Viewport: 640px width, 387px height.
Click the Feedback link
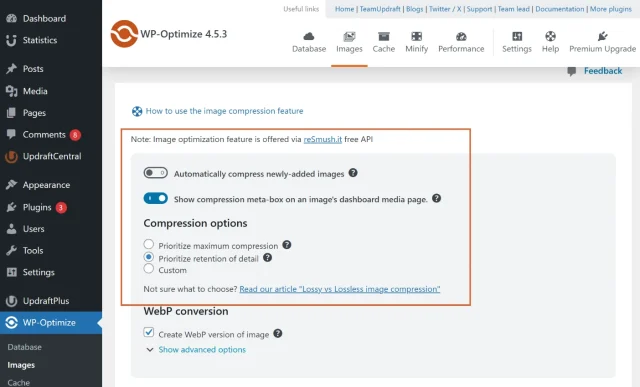click(x=603, y=71)
